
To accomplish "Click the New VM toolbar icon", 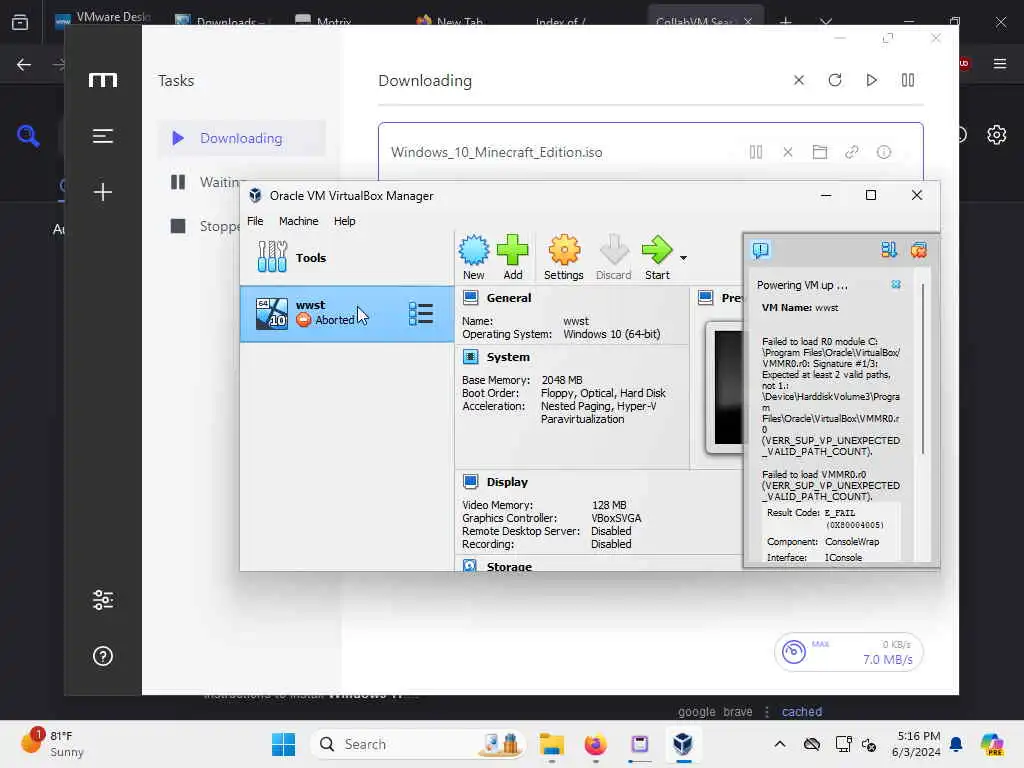I will click(473, 257).
